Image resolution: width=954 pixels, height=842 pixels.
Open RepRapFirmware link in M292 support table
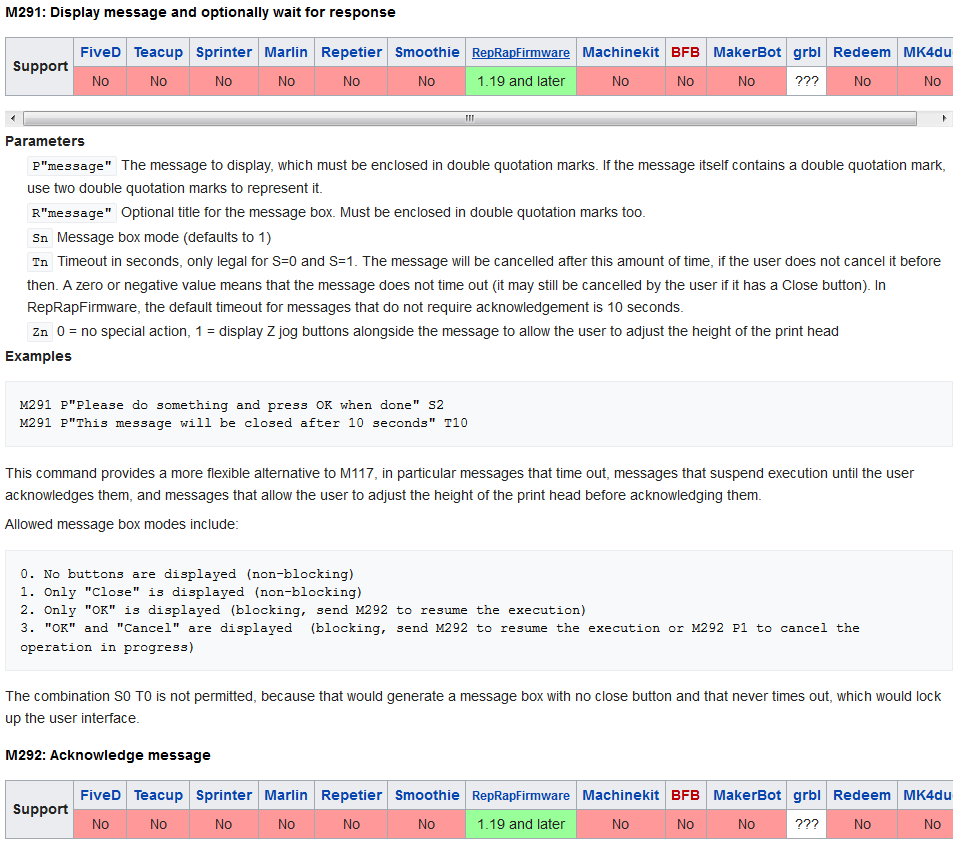(x=521, y=796)
